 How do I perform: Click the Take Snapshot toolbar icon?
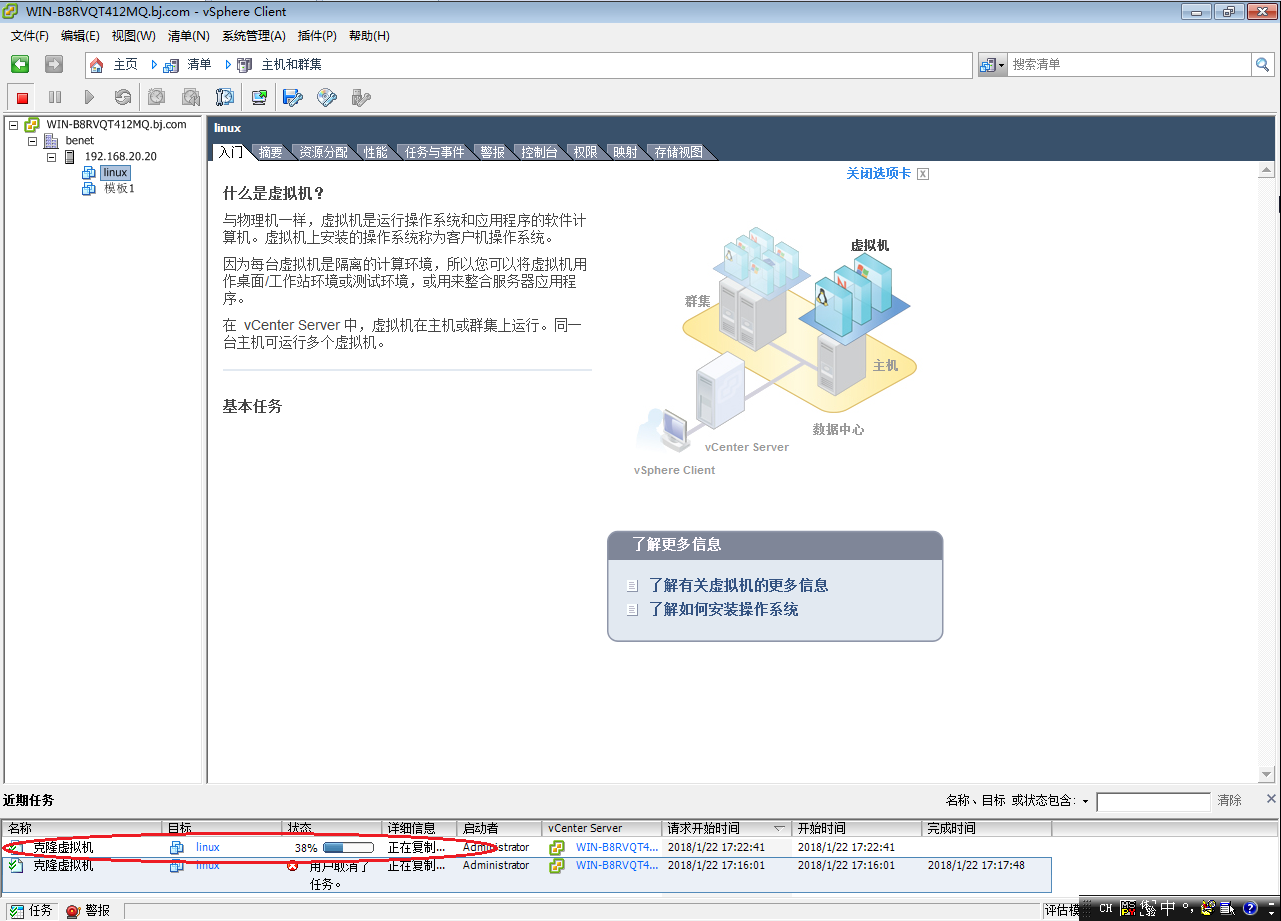(x=157, y=97)
